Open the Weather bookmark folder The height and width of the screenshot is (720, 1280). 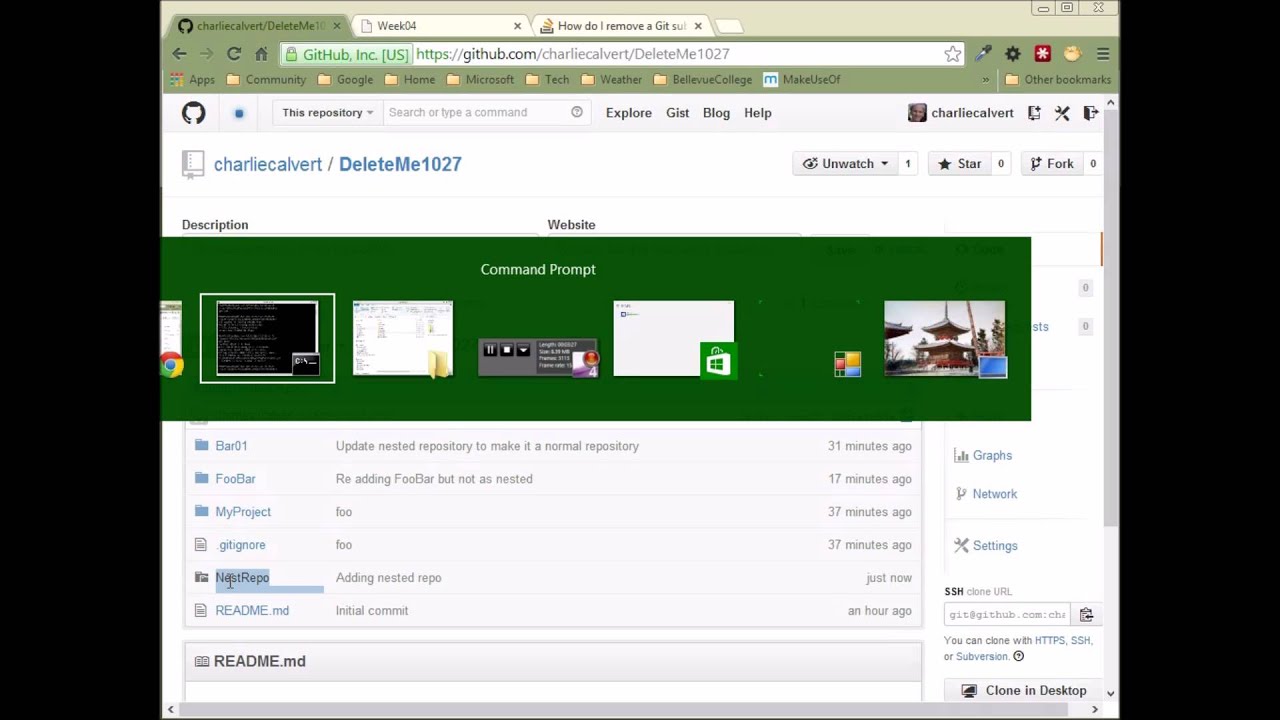610,80
